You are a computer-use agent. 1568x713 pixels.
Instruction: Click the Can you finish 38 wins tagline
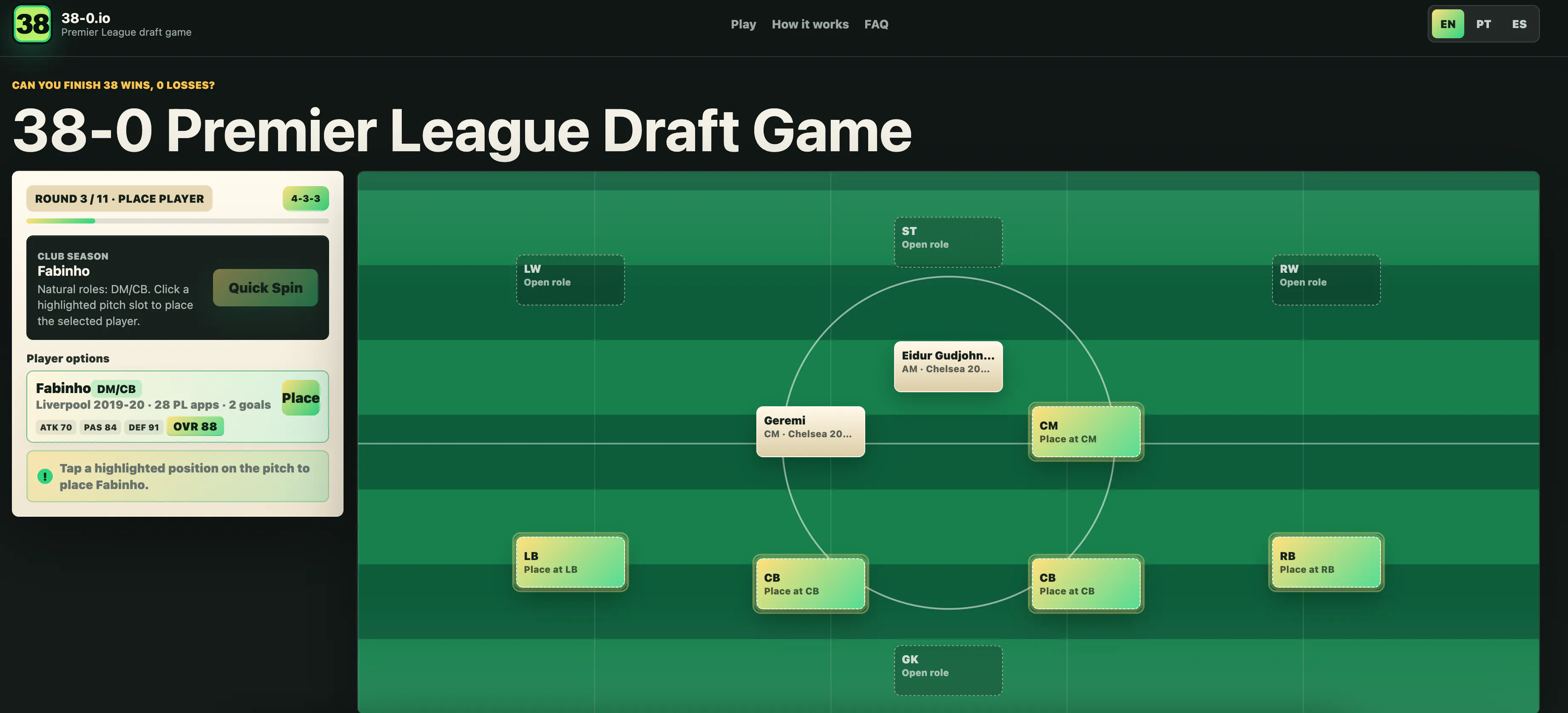pos(113,85)
